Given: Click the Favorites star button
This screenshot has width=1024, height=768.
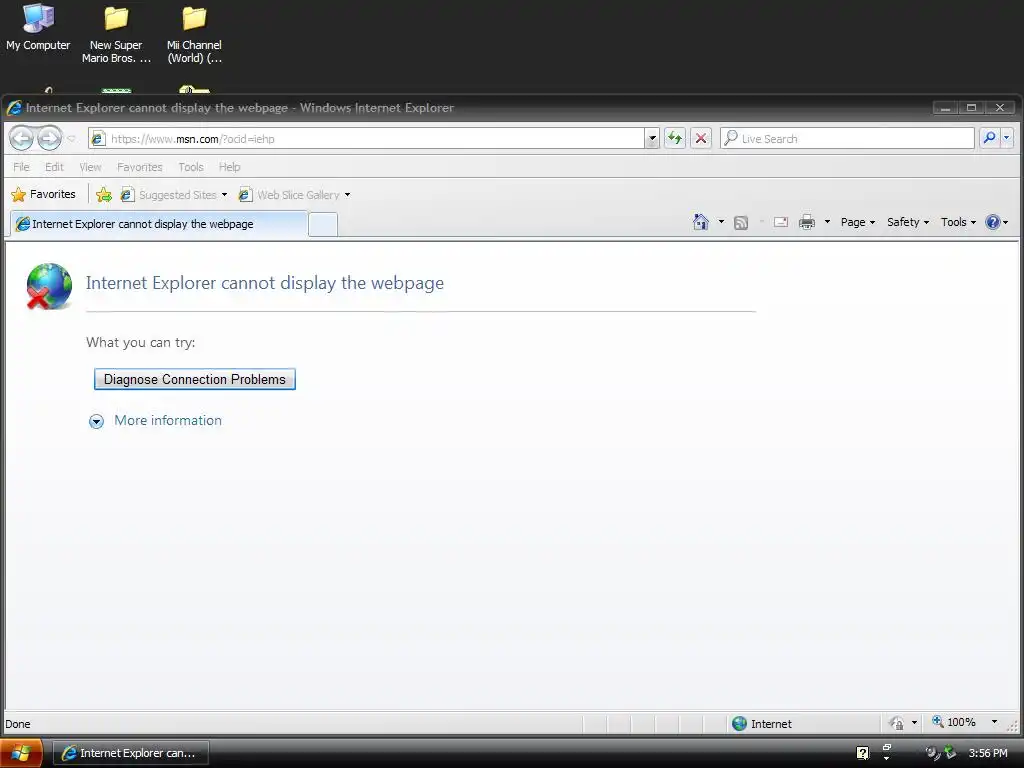Looking at the screenshot, I should [44, 194].
